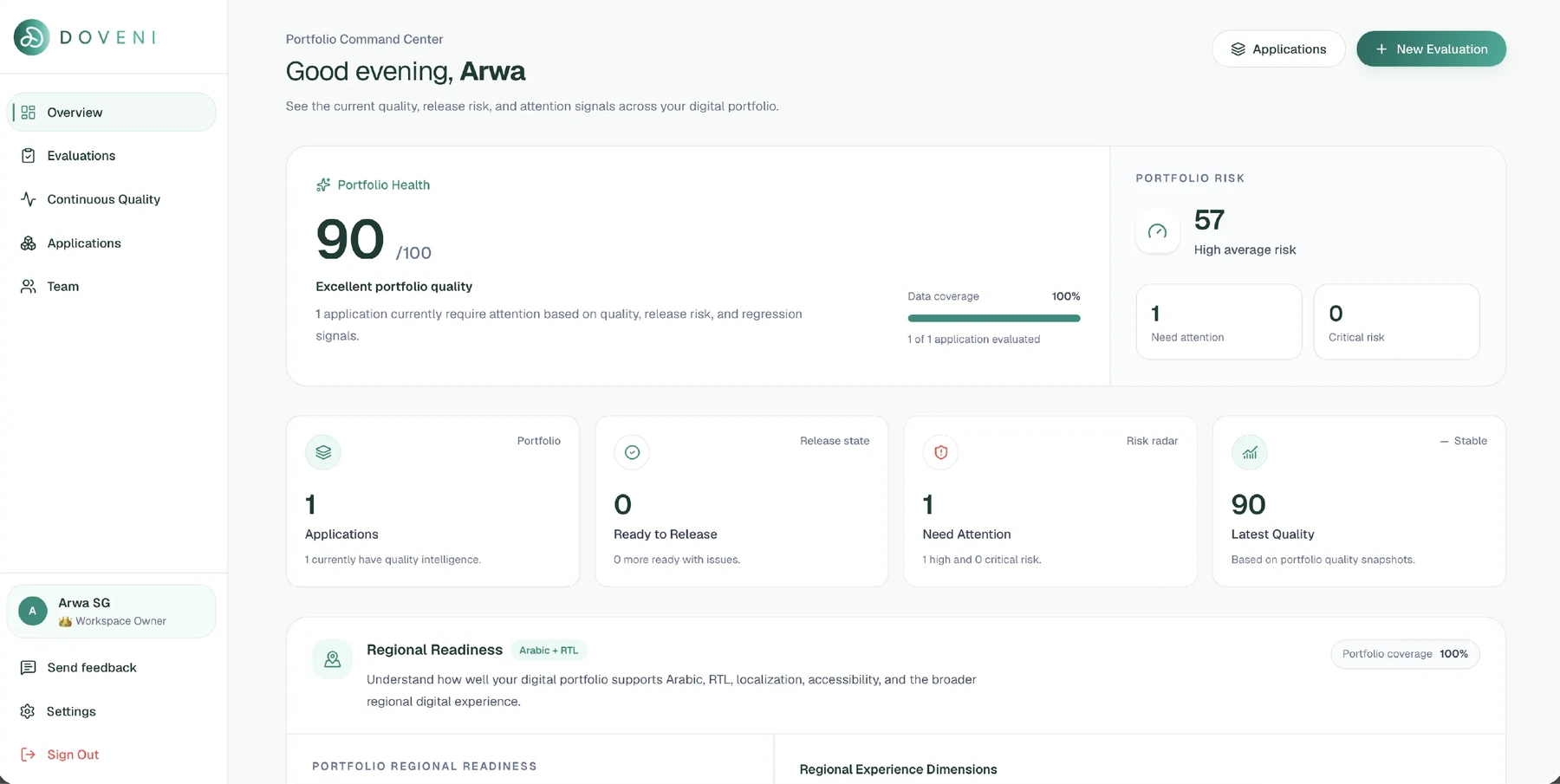Open the Need attention risk tile
The image size is (1560, 784).
[x=1219, y=321]
